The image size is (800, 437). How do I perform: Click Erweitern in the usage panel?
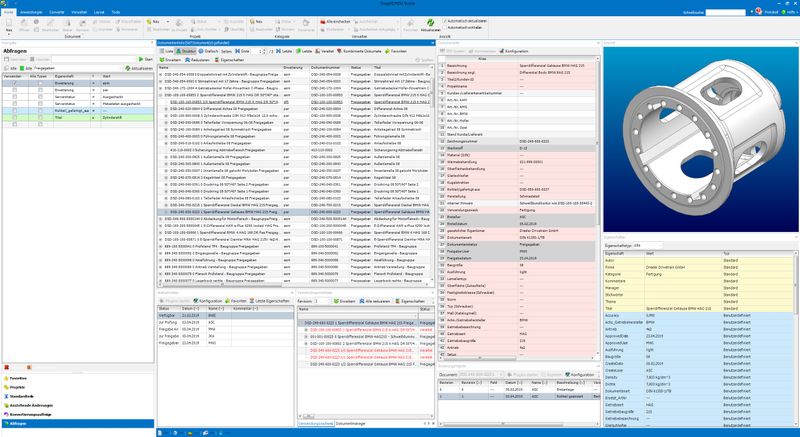tap(344, 301)
